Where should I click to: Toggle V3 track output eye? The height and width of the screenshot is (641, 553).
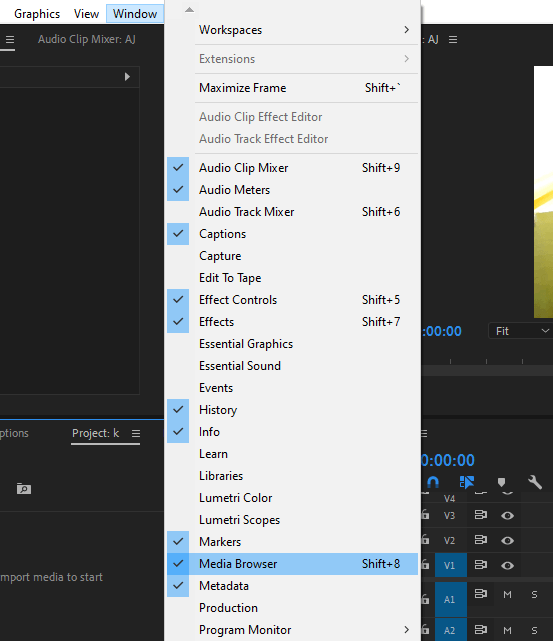[x=507, y=515]
